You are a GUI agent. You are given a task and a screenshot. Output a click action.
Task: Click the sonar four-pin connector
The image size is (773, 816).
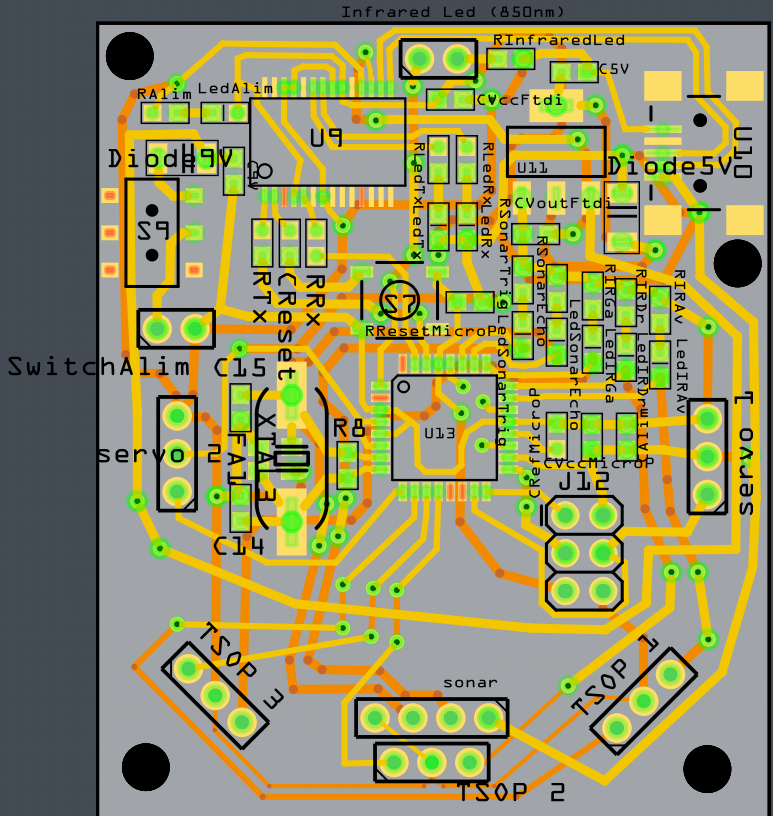pos(431,716)
